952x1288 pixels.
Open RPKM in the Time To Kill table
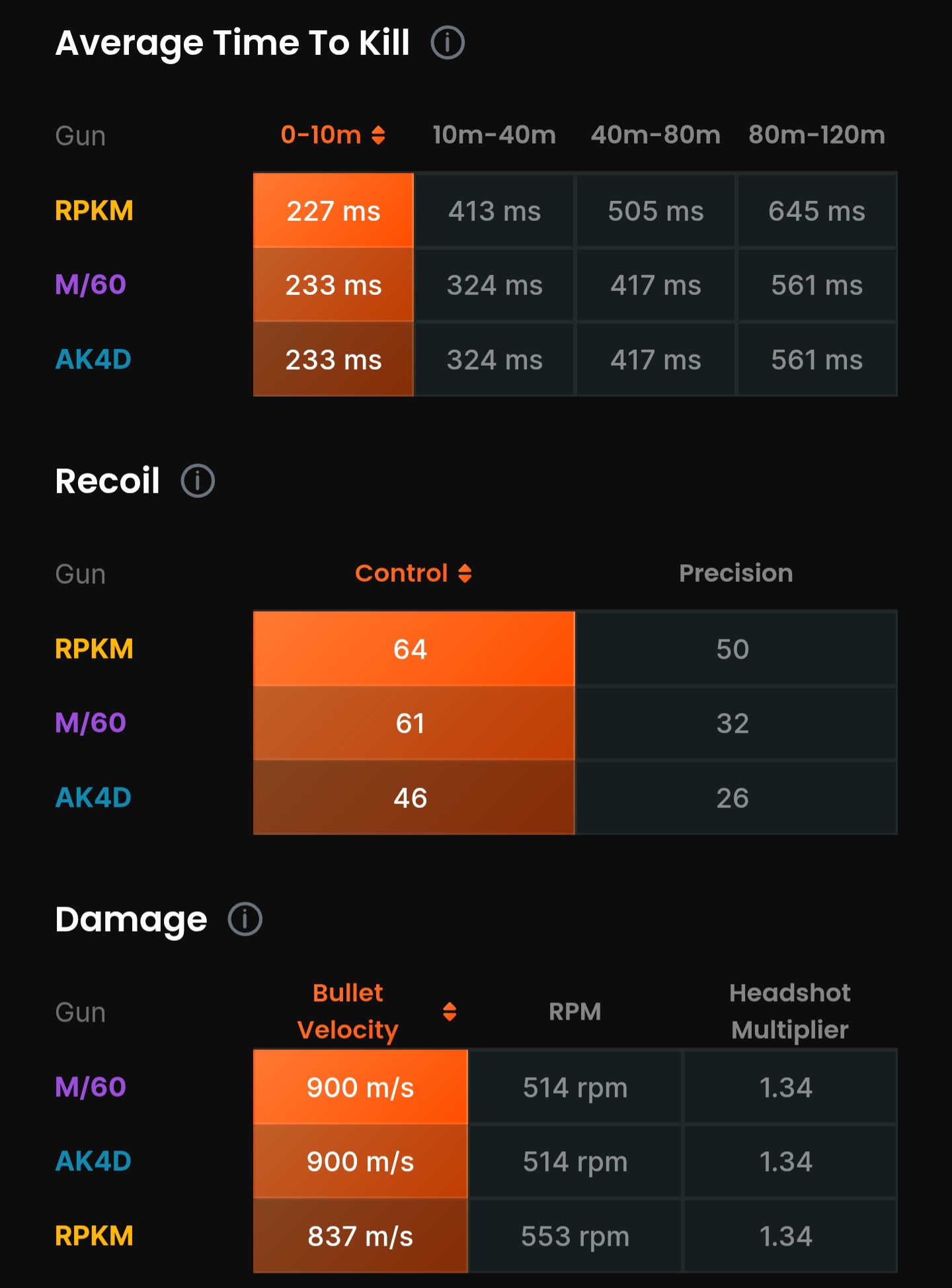(94, 211)
